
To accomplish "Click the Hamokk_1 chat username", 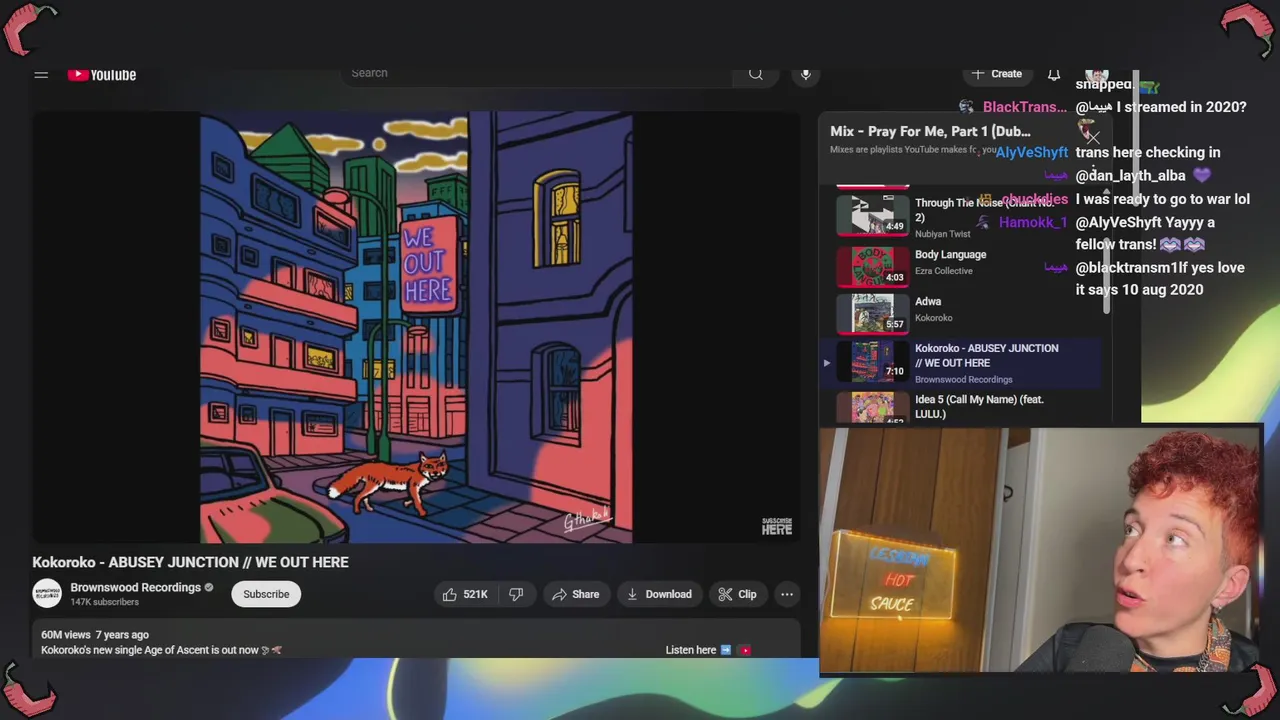I will tap(1033, 222).
